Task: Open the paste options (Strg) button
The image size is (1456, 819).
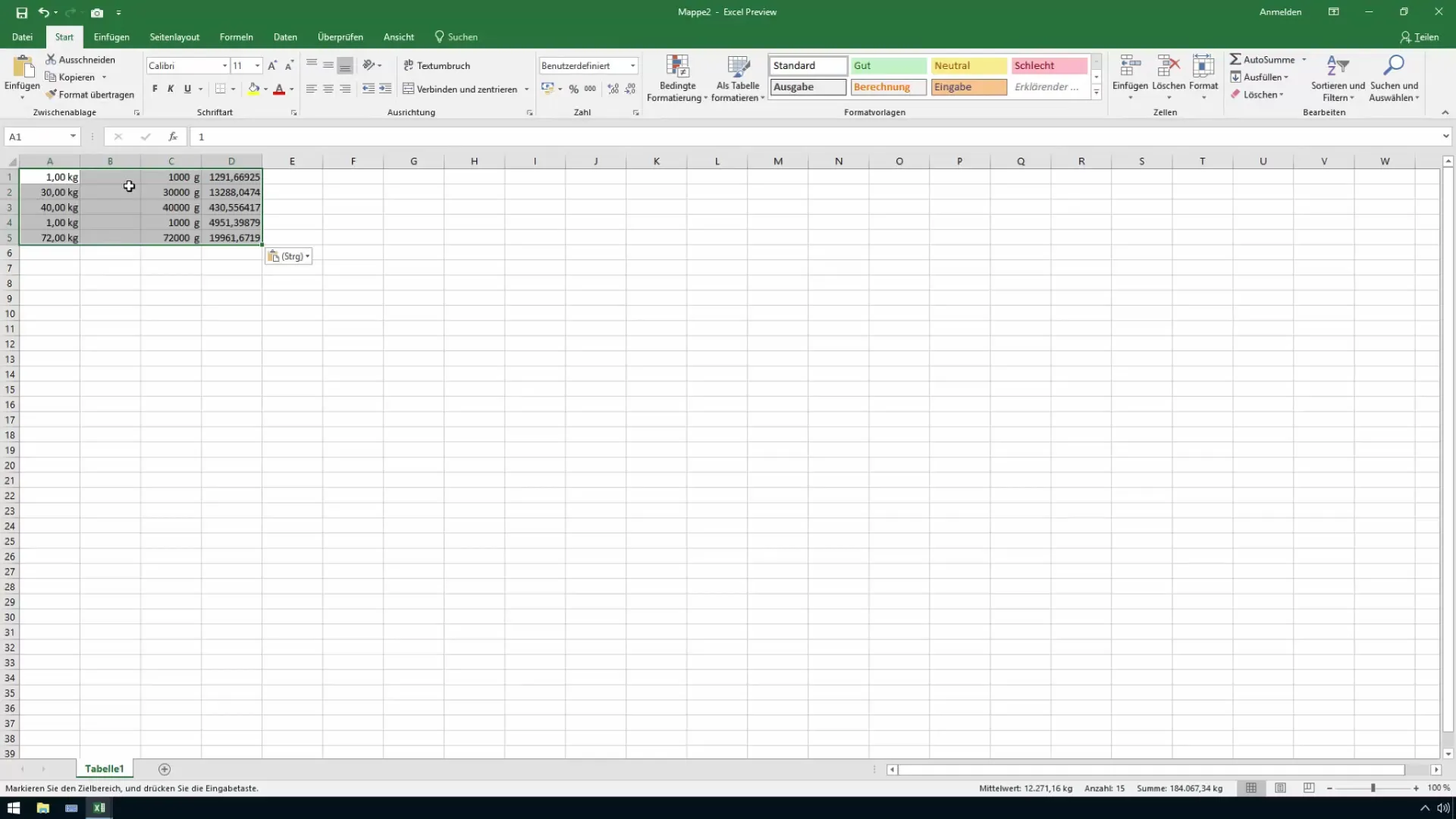Action: tap(289, 256)
